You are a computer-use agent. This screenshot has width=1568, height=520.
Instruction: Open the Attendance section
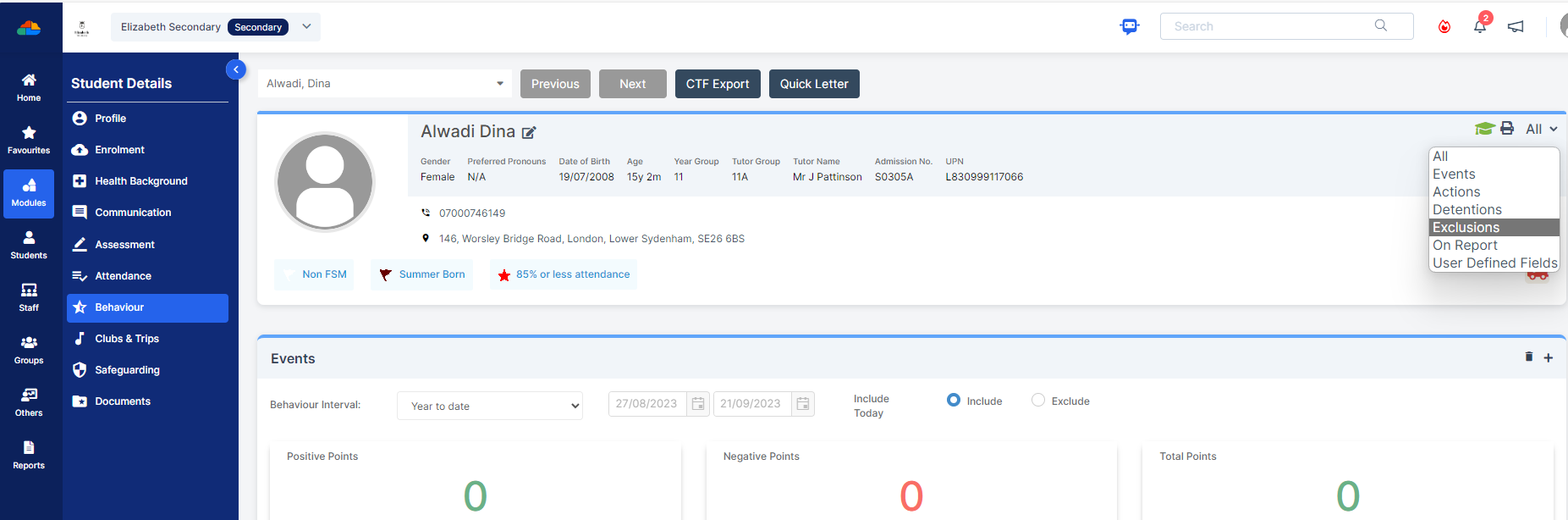(147, 276)
